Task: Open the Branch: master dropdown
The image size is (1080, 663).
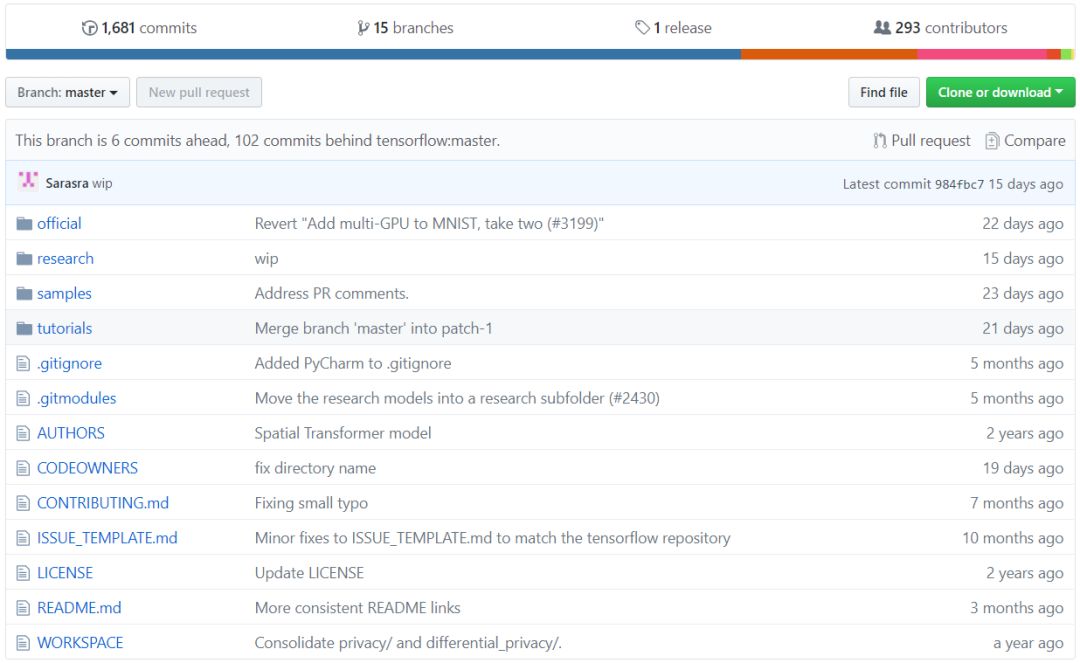Action: pos(67,93)
